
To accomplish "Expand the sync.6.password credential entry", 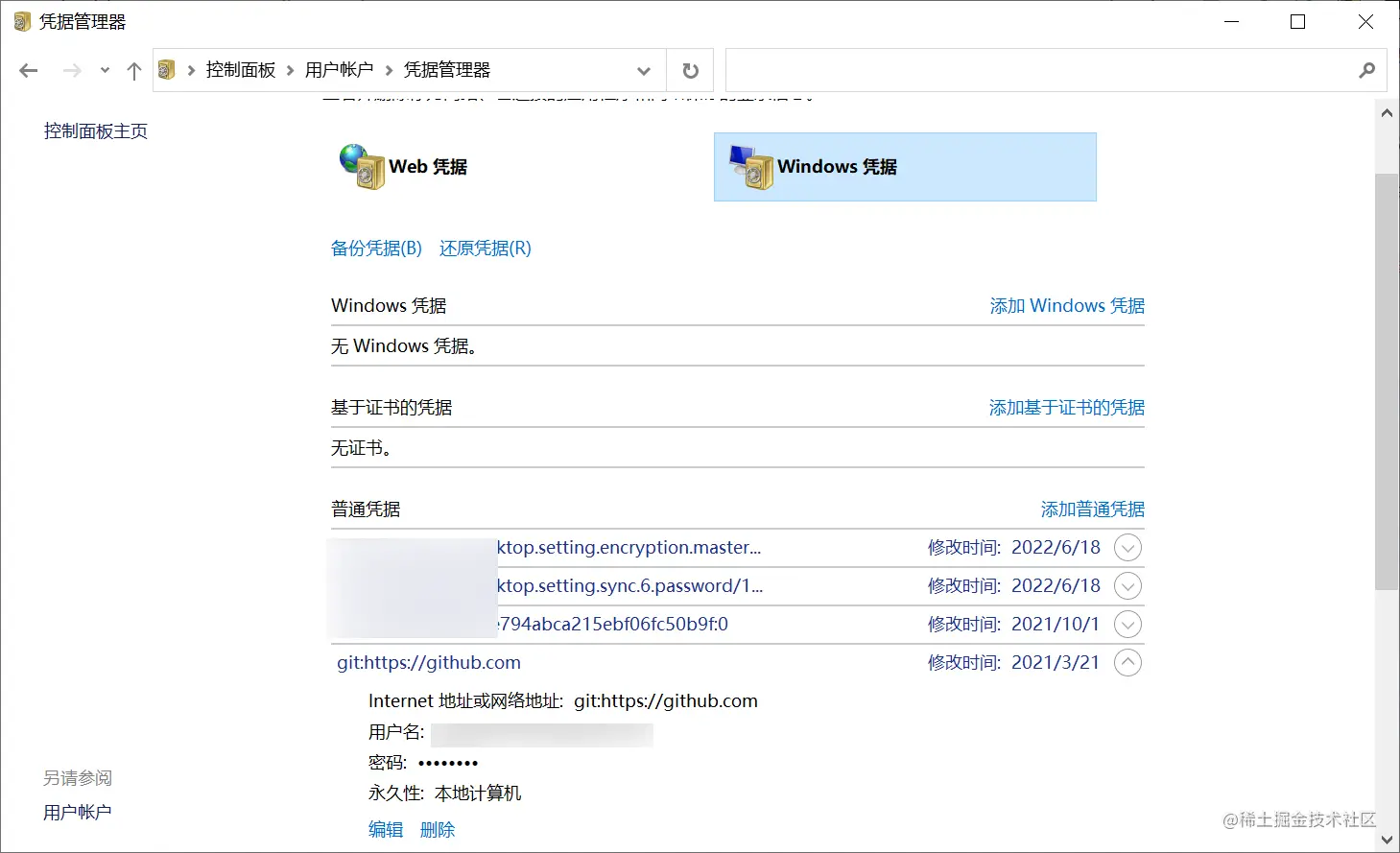I will pyautogui.click(x=1128, y=586).
